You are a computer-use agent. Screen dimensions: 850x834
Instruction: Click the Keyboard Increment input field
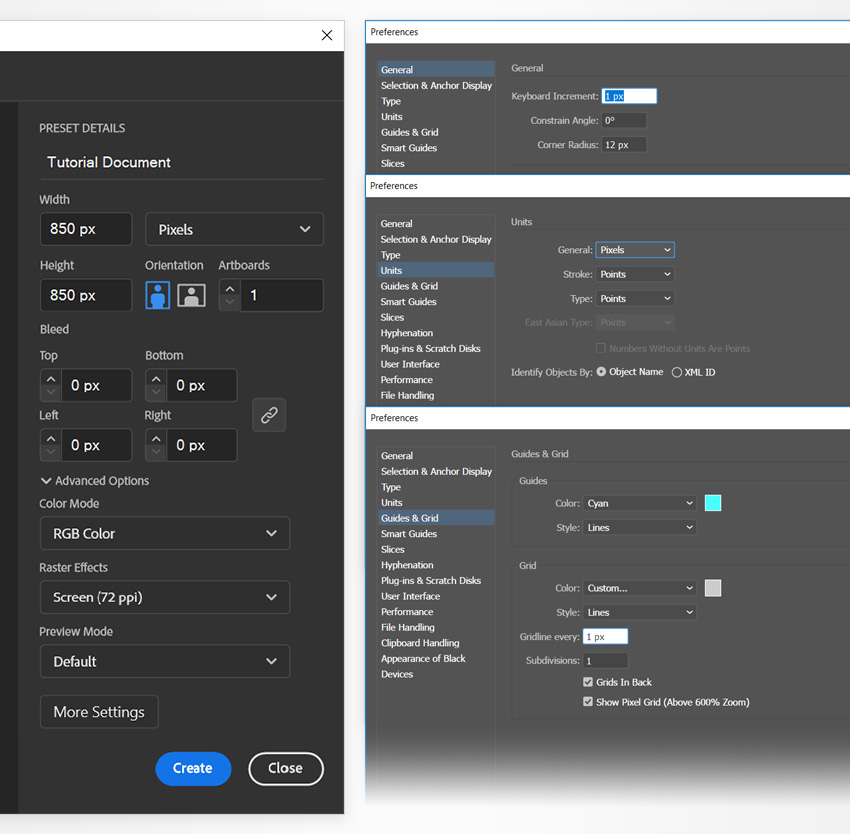pyautogui.click(x=629, y=95)
